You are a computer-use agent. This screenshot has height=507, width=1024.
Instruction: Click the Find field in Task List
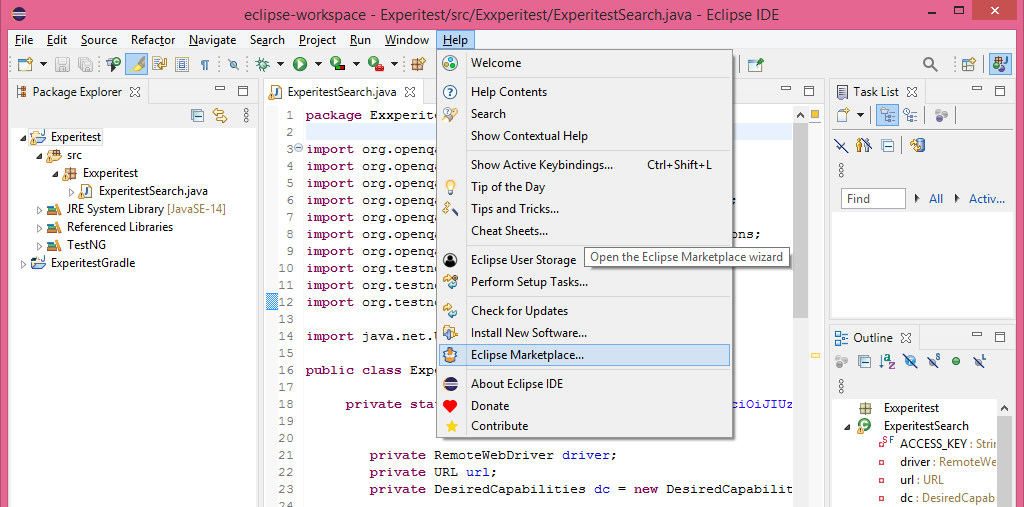(x=873, y=199)
